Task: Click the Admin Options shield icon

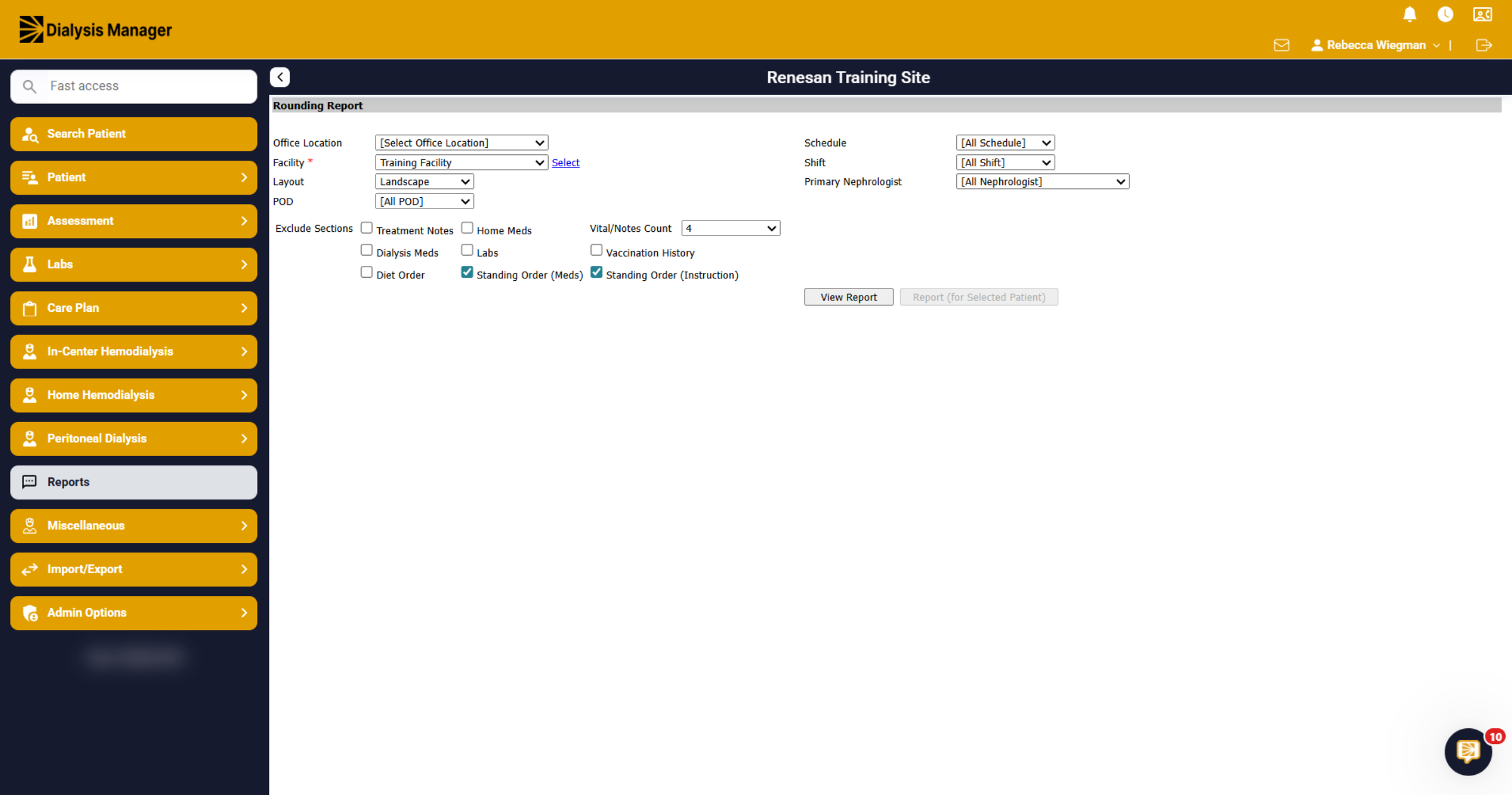Action: (30, 613)
